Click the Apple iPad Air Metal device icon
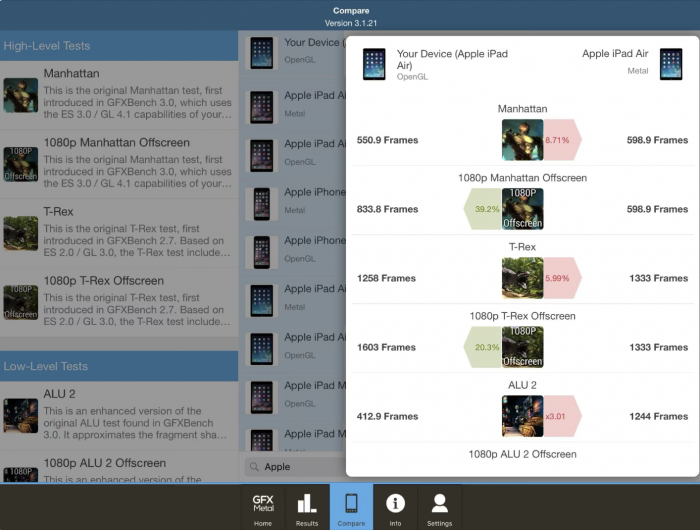The width and height of the screenshot is (700, 530). (671, 63)
